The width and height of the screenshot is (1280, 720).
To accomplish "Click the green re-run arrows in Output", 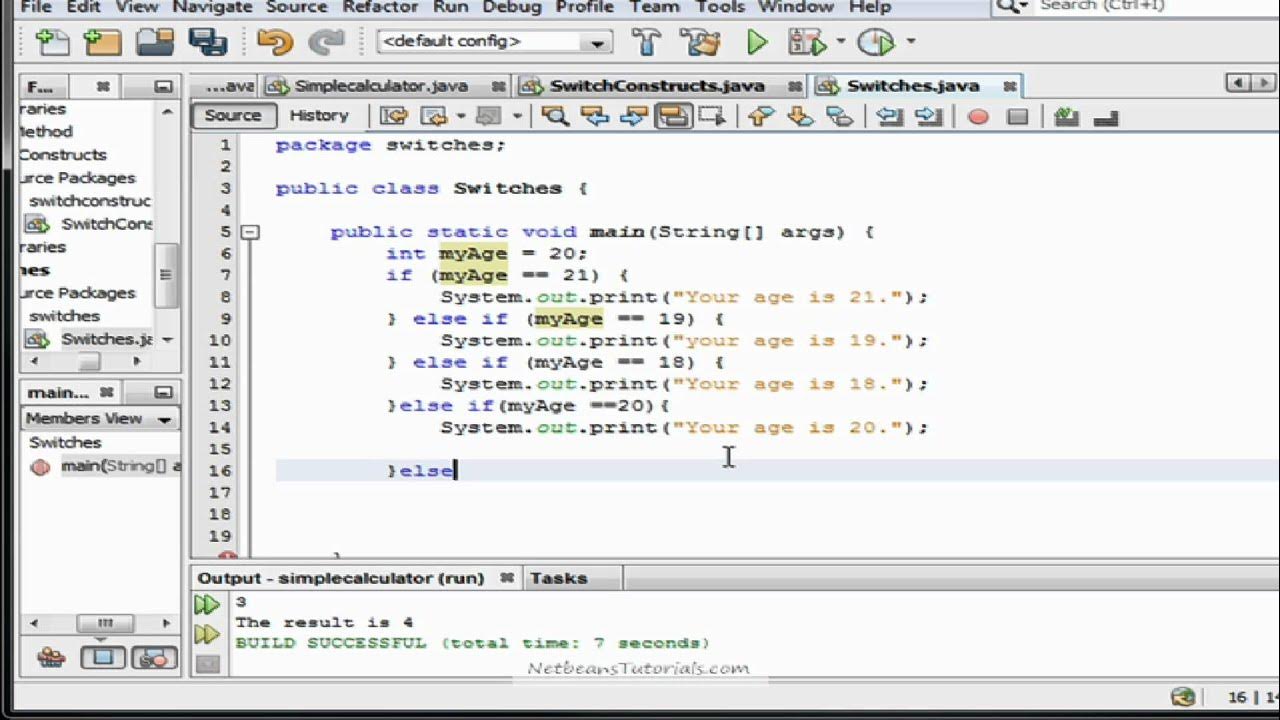I will coord(207,604).
